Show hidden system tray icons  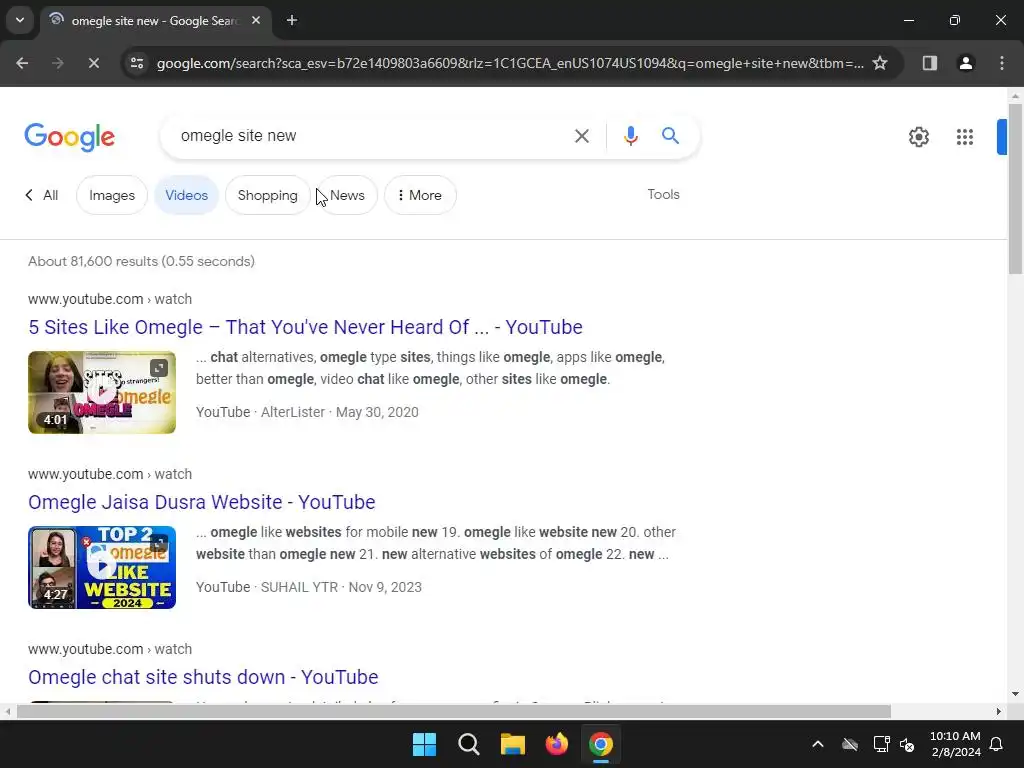pos(818,744)
